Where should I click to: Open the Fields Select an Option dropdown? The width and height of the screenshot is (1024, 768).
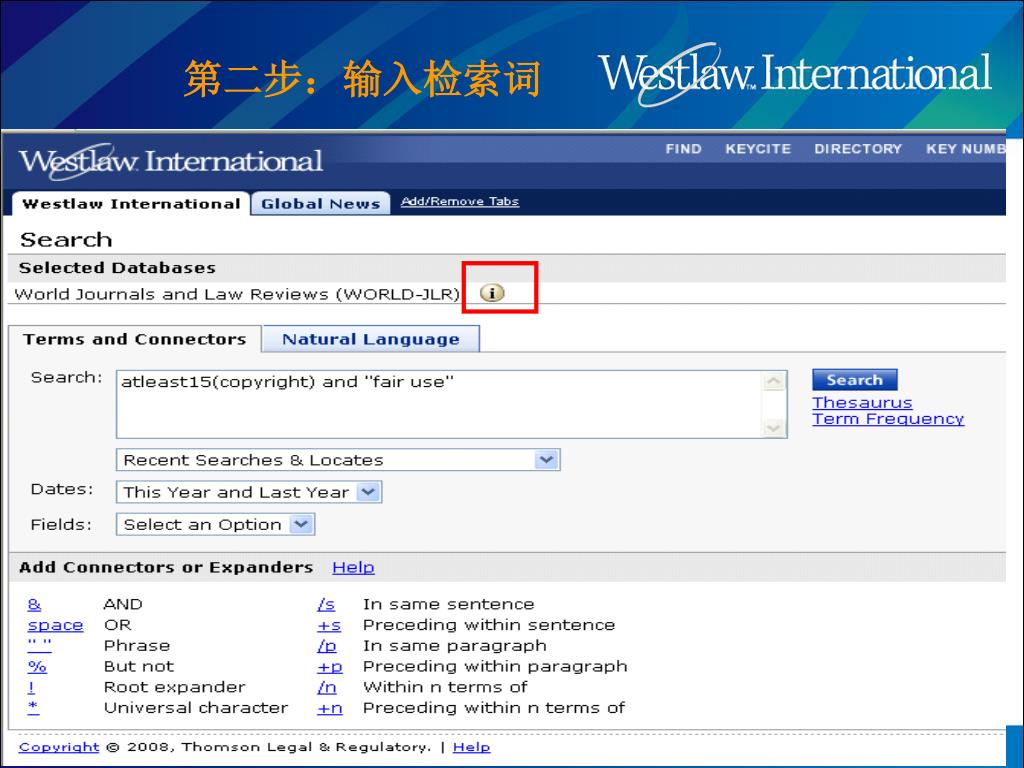pos(216,524)
